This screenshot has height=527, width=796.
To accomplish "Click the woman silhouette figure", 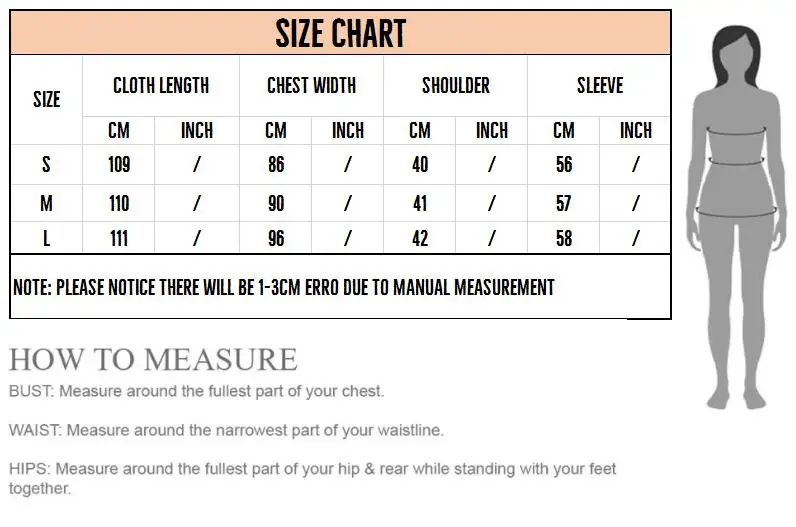I will [x=735, y=217].
